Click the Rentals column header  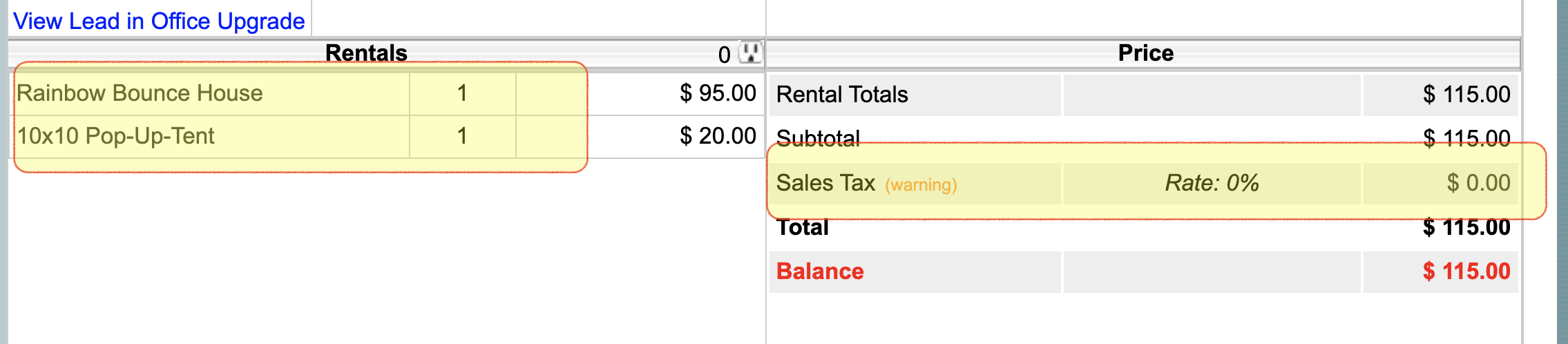[x=366, y=53]
